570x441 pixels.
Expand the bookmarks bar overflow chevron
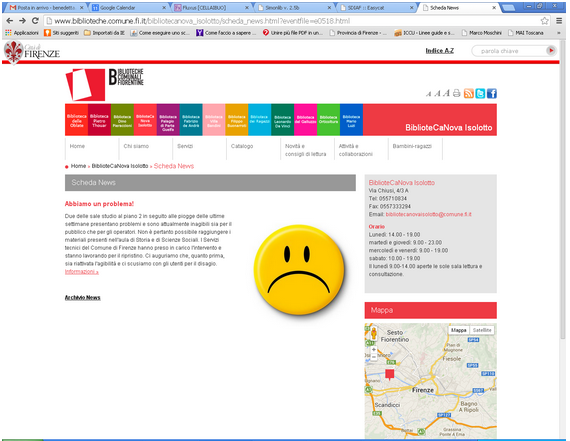(x=559, y=33)
